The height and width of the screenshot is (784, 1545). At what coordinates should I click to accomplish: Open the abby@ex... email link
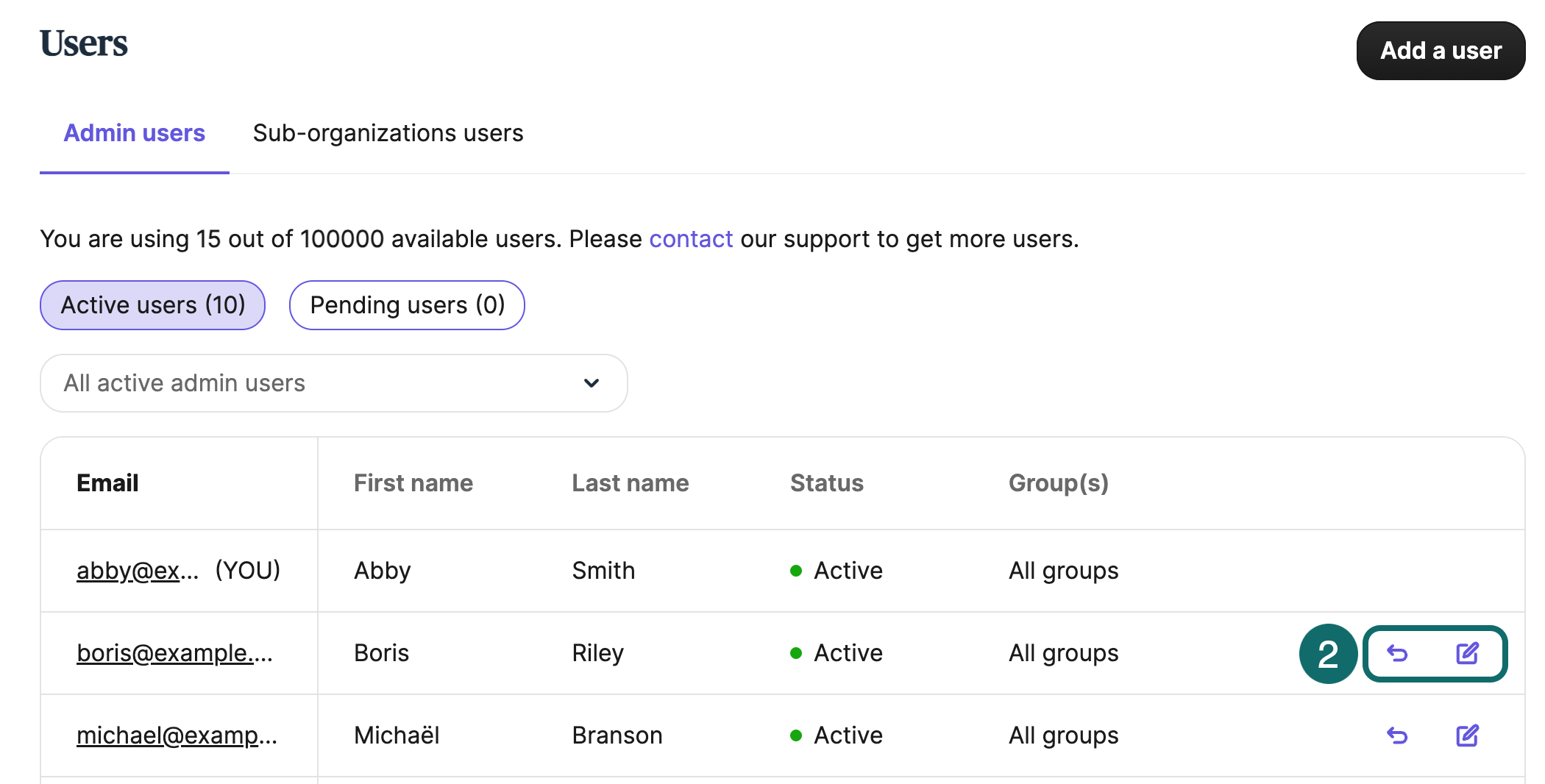(x=138, y=571)
